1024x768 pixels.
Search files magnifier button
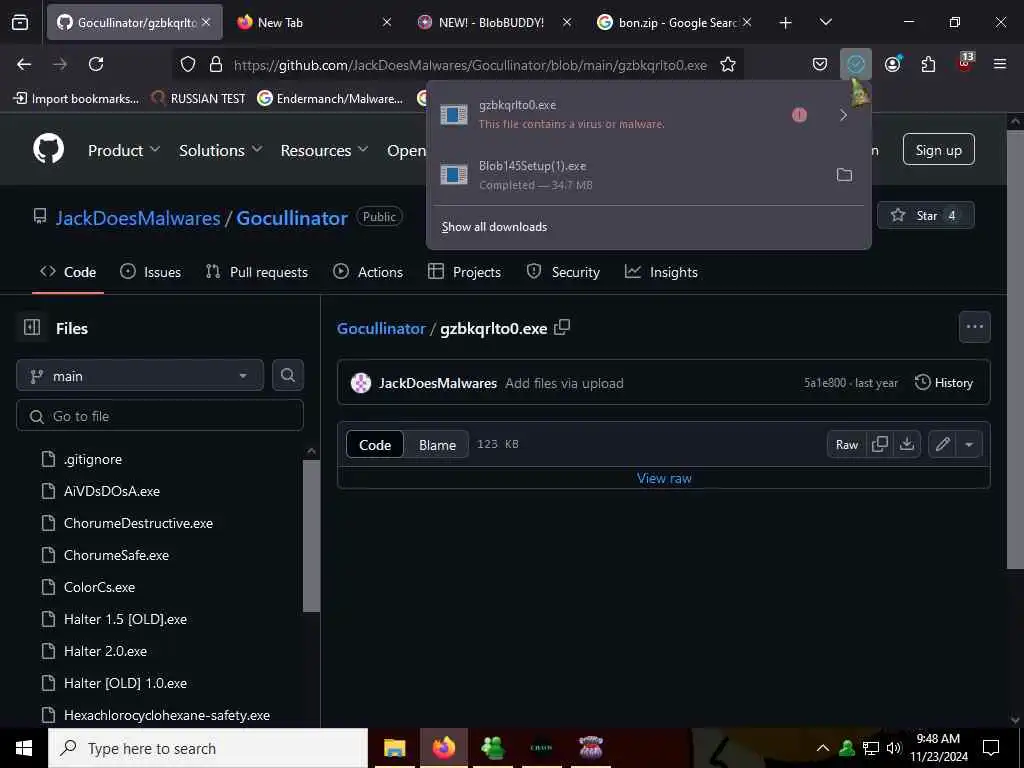pos(288,376)
